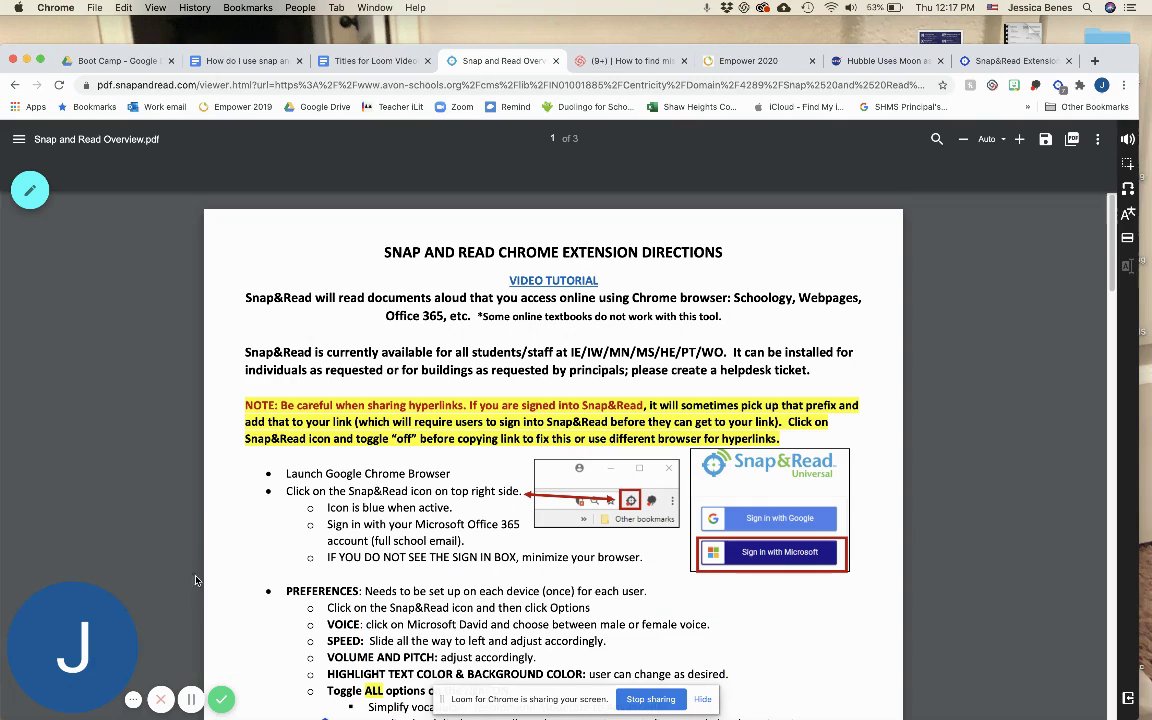Click the teal pencil annotation button
This screenshot has height=720, width=1152.
click(30, 190)
